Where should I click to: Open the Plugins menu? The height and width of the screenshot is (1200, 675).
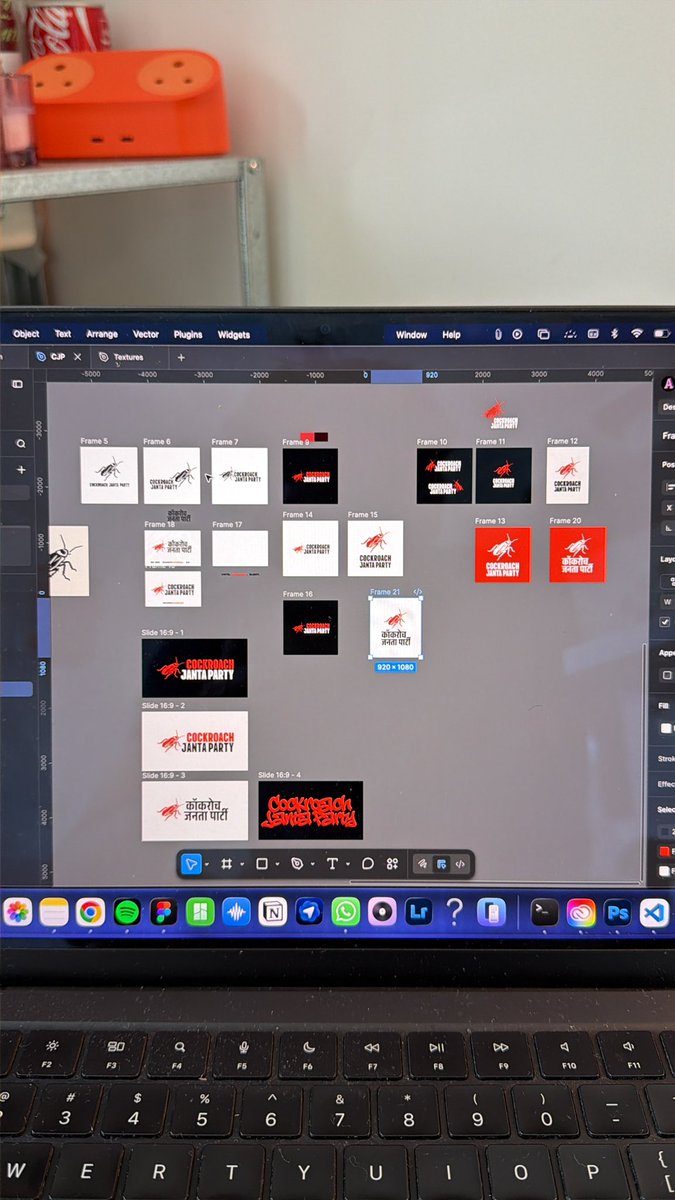188,334
